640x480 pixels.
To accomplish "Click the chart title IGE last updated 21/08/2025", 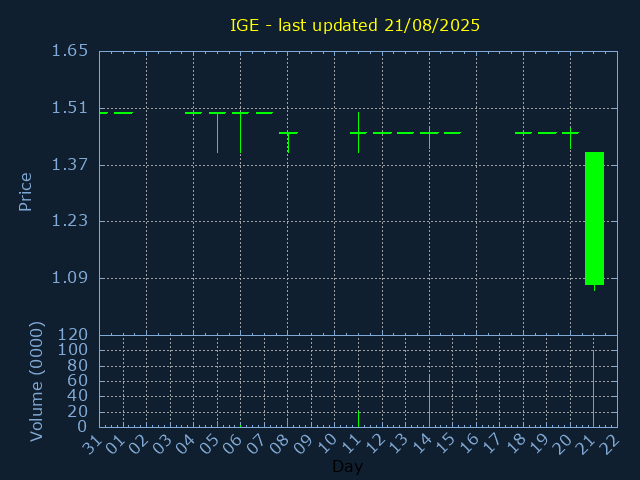I will pyautogui.click(x=355, y=25).
